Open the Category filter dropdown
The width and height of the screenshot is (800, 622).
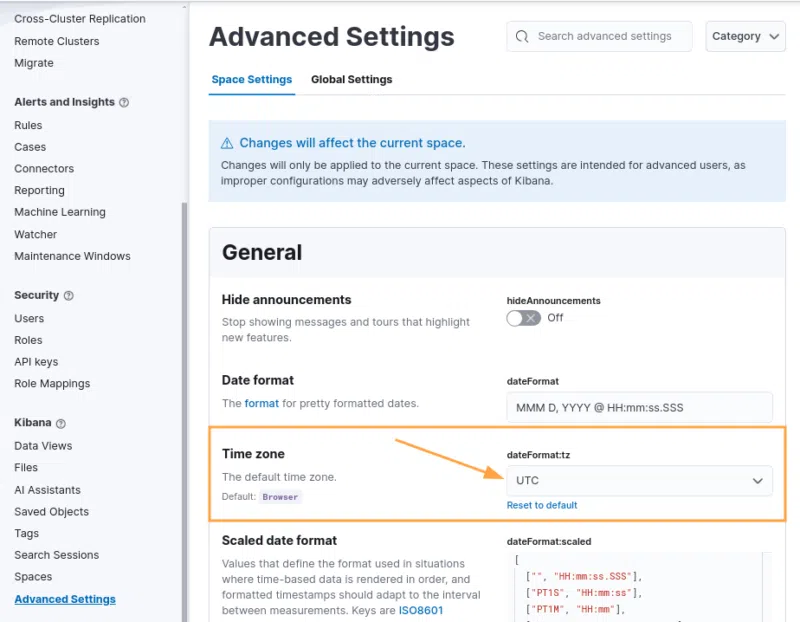tap(745, 36)
